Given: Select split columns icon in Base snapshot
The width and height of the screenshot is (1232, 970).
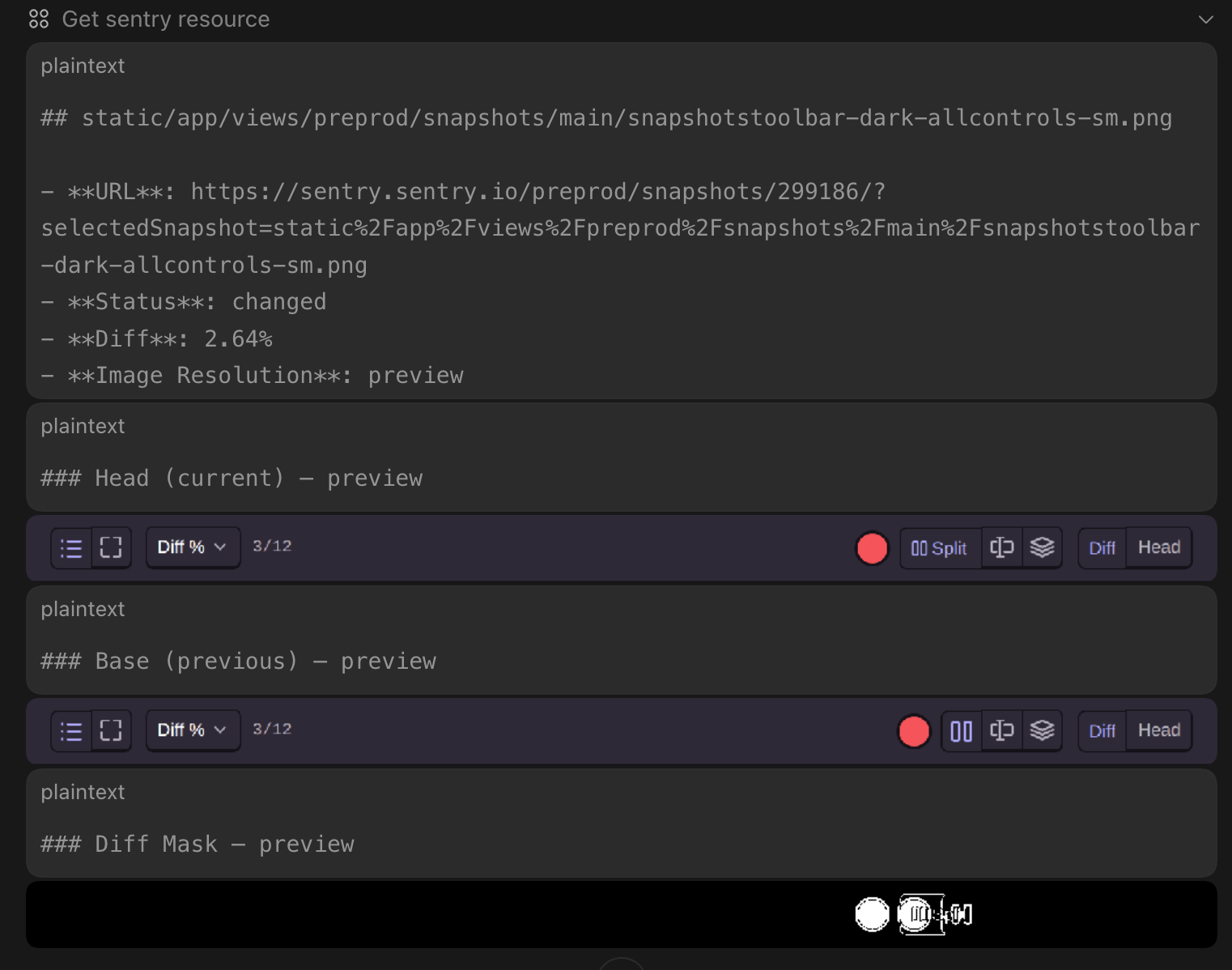Looking at the screenshot, I should click(962, 731).
